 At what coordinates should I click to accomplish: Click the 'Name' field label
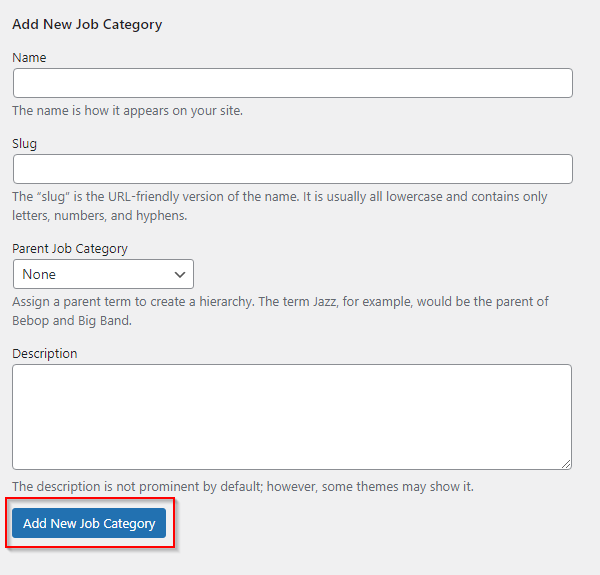tap(29, 57)
